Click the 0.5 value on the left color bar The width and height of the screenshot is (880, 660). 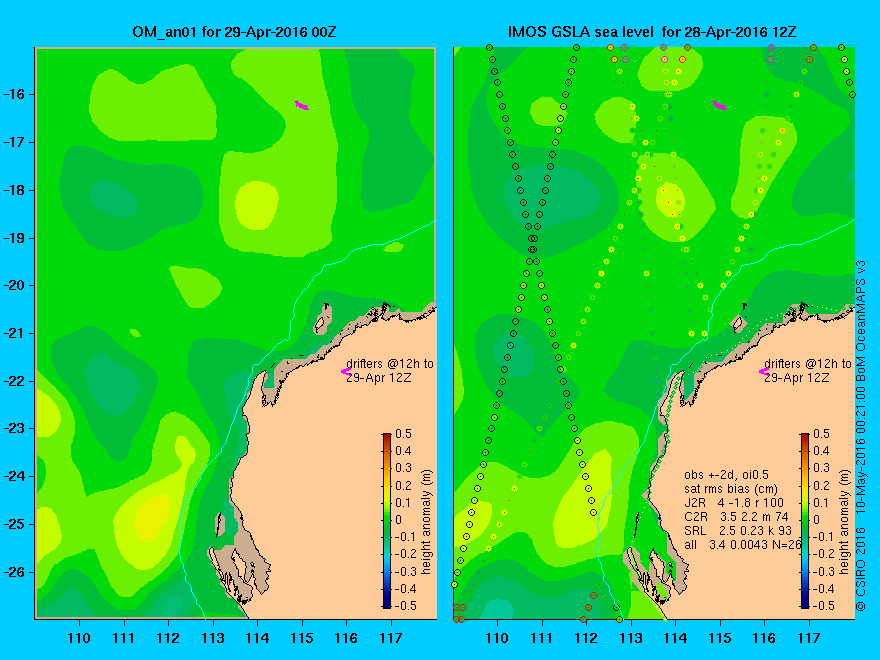pos(404,434)
